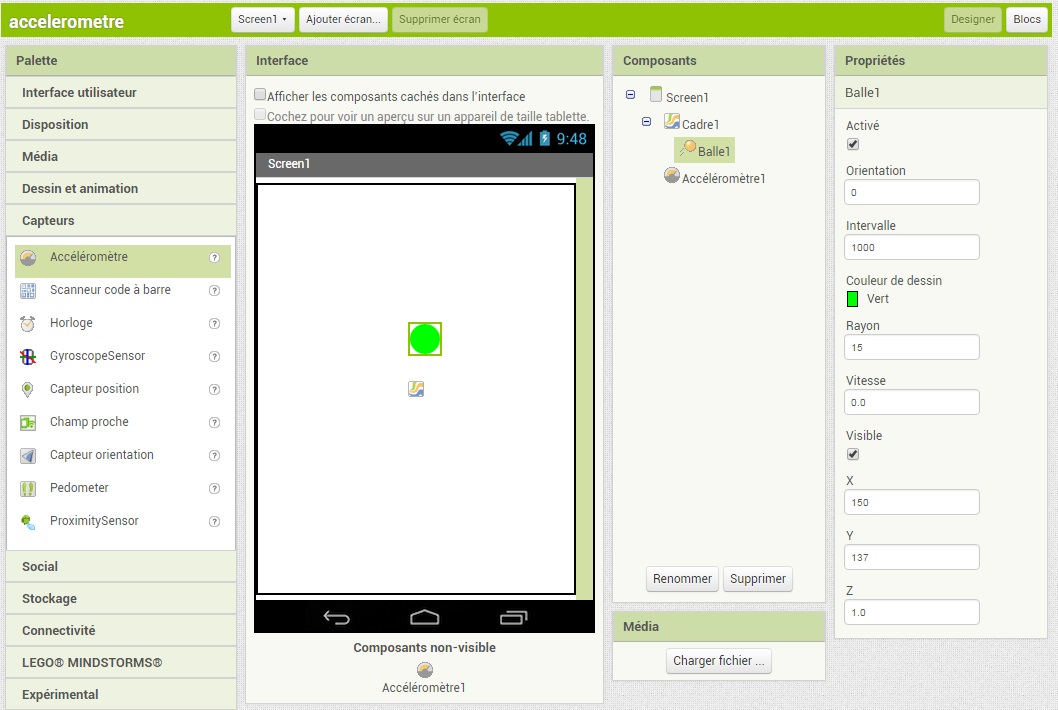Click the Supprimer écran button
Screen dimensions: 1058x710
pyautogui.click(x=440, y=20)
